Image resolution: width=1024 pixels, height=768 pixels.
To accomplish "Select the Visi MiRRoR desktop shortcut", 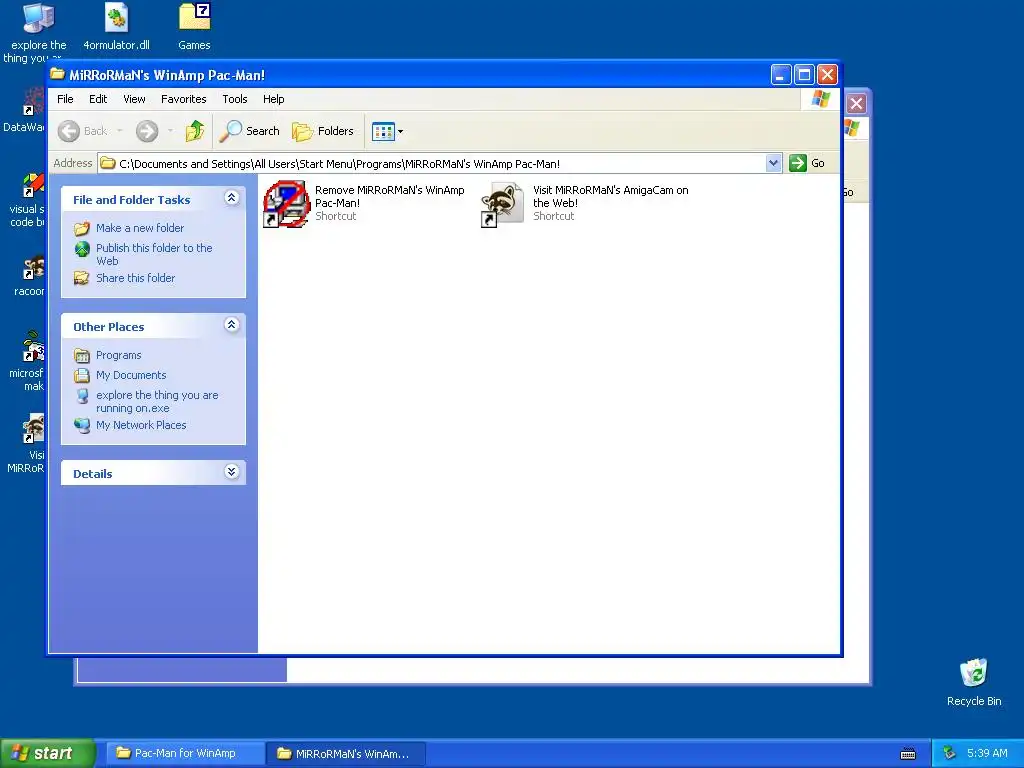I will click(33, 429).
